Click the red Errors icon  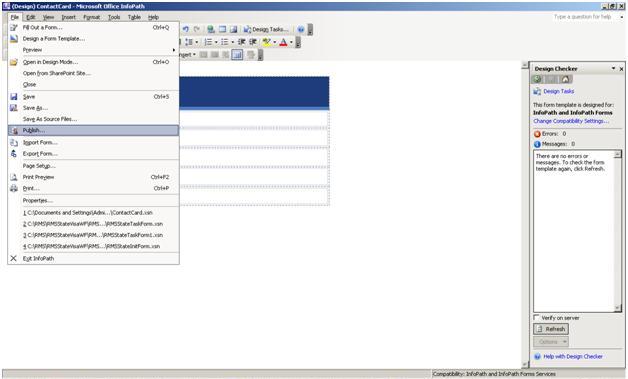click(x=537, y=134)
